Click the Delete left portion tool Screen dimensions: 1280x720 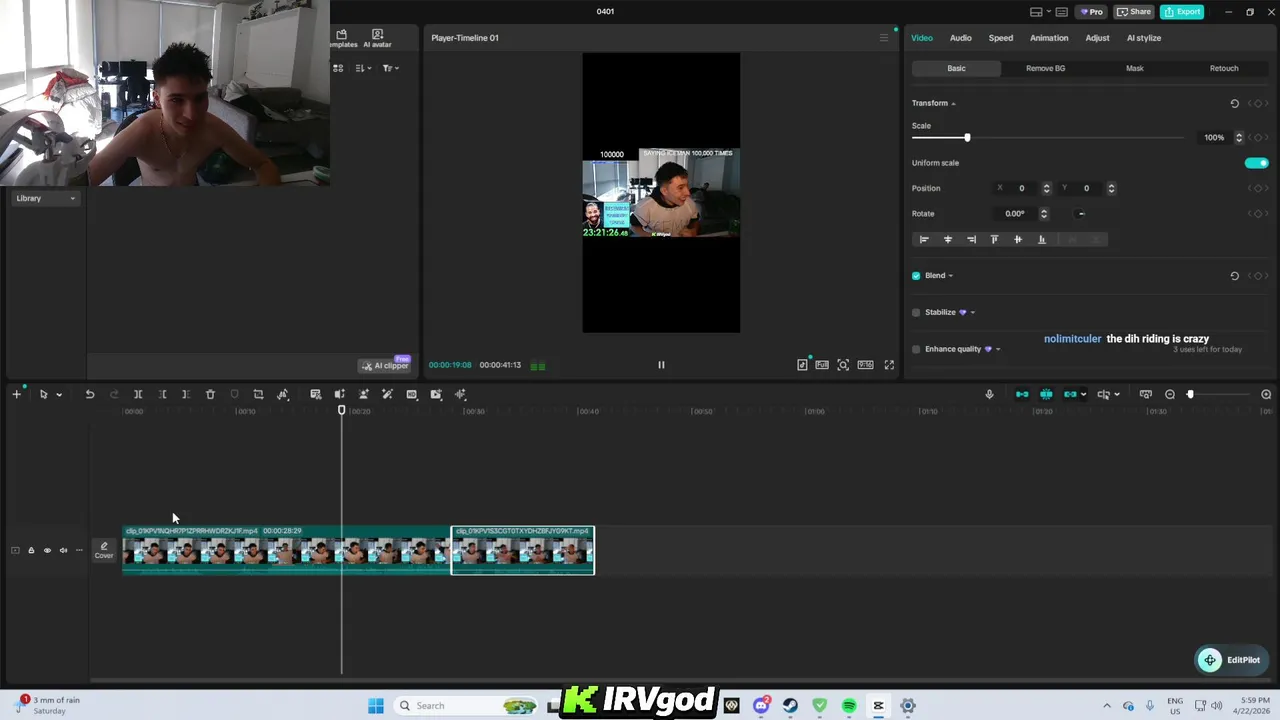[162, 395]
